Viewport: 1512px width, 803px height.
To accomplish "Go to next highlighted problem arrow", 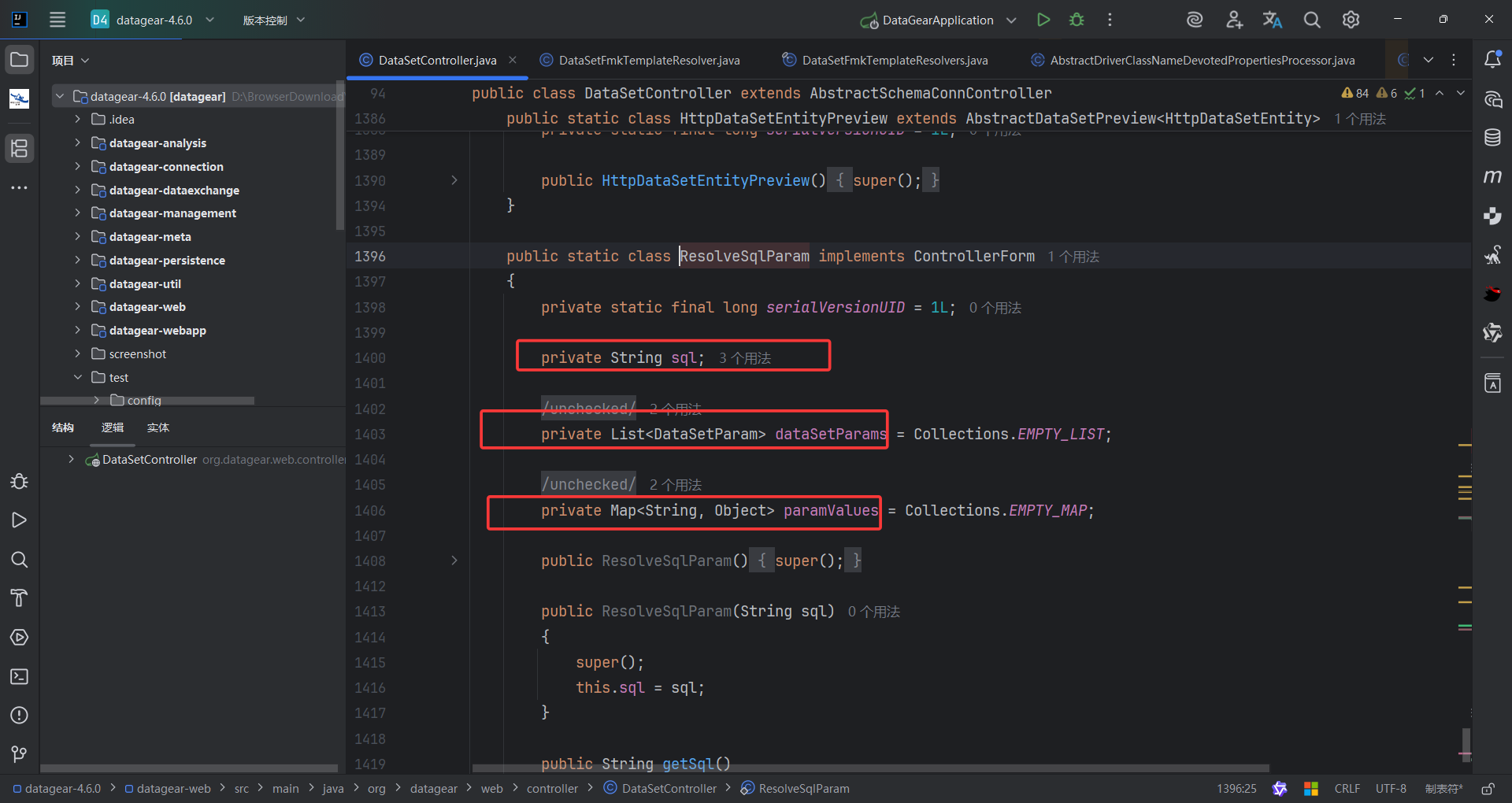I will (x=1461, y=93).
